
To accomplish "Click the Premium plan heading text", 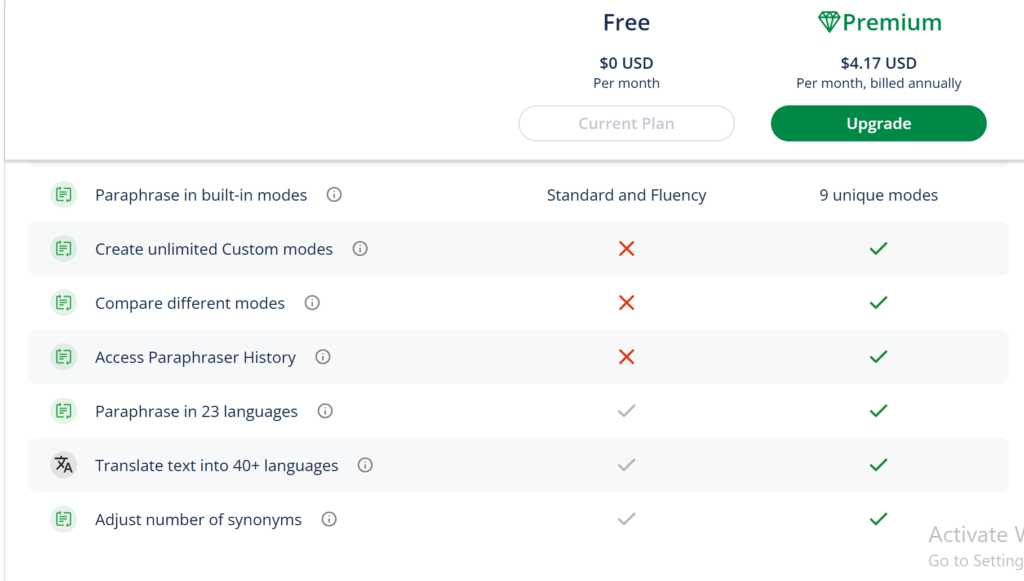I will coord(892,22).
